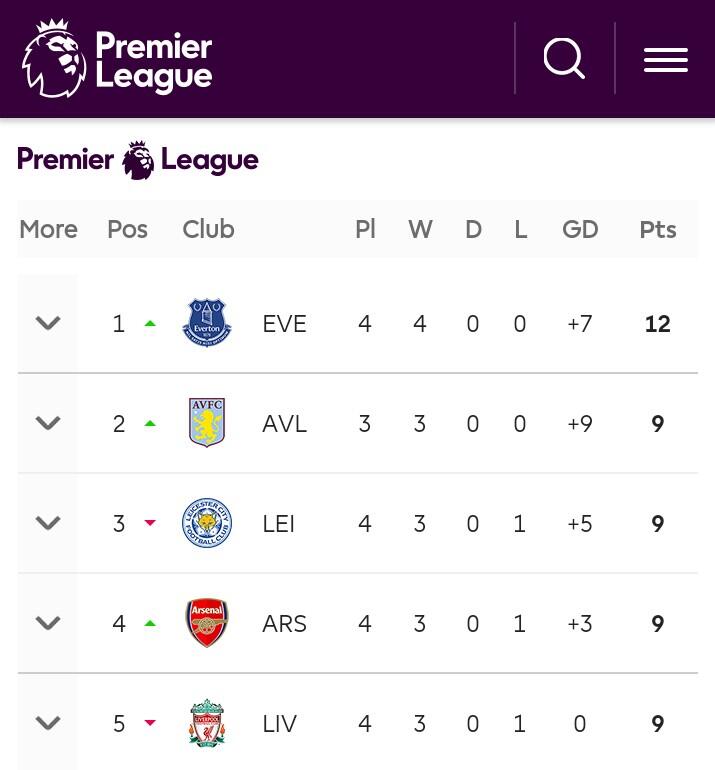Expand the Aston Villa row chevron
This screenshot has width=715, height=770.
(x=48, y=423)
